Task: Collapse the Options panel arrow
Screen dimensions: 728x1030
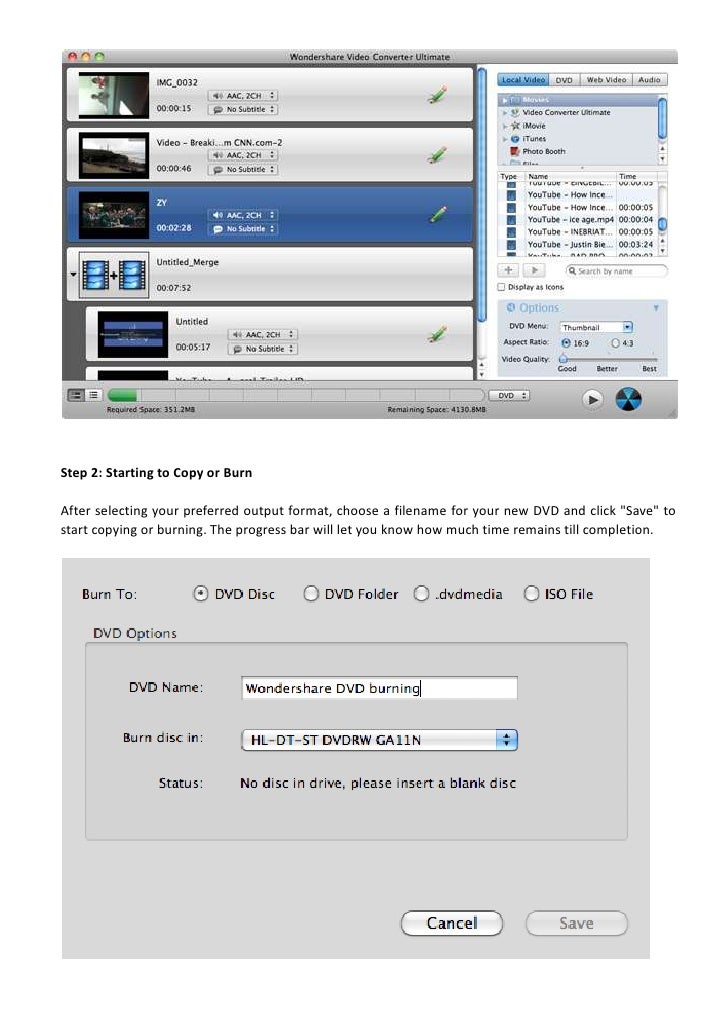Action: pyautogui.click(x=656, y=307)
